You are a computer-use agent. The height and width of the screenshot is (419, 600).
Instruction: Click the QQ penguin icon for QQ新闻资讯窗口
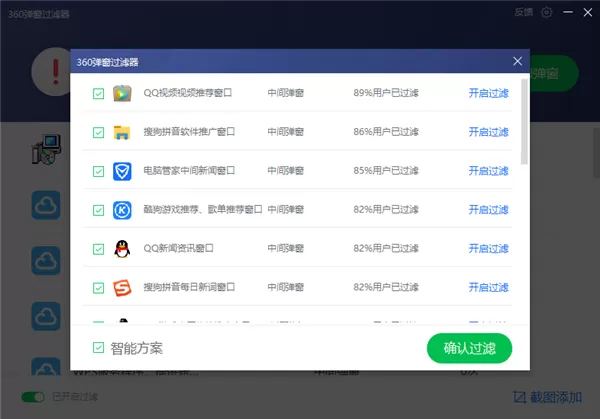pos(122,249)
